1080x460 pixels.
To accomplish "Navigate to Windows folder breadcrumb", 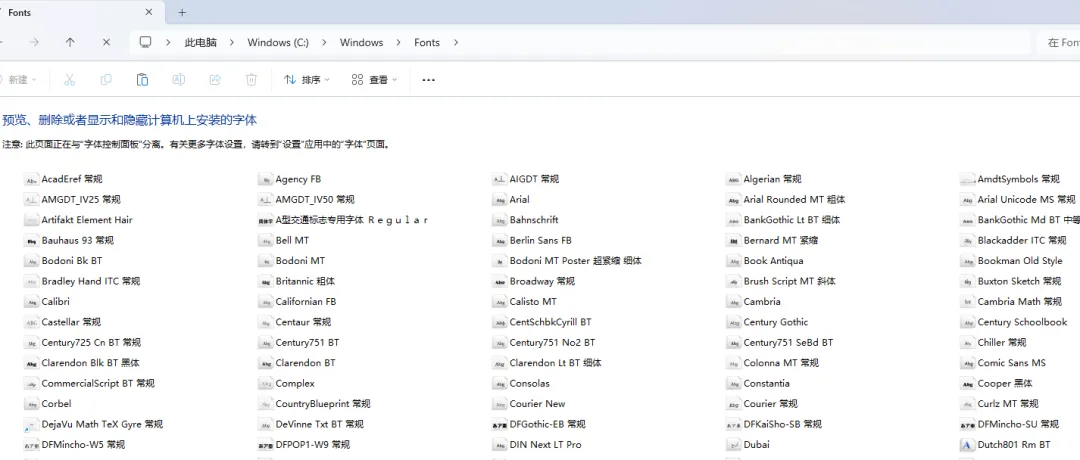I will 362,43.
